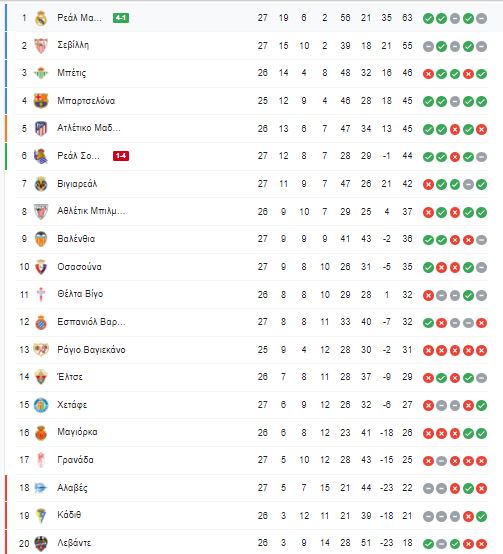Image resolution: width=503 pixels, height=554 pixels.
Task: Select the Μαγιόρκα table row
Action: (x=252, y=432)
